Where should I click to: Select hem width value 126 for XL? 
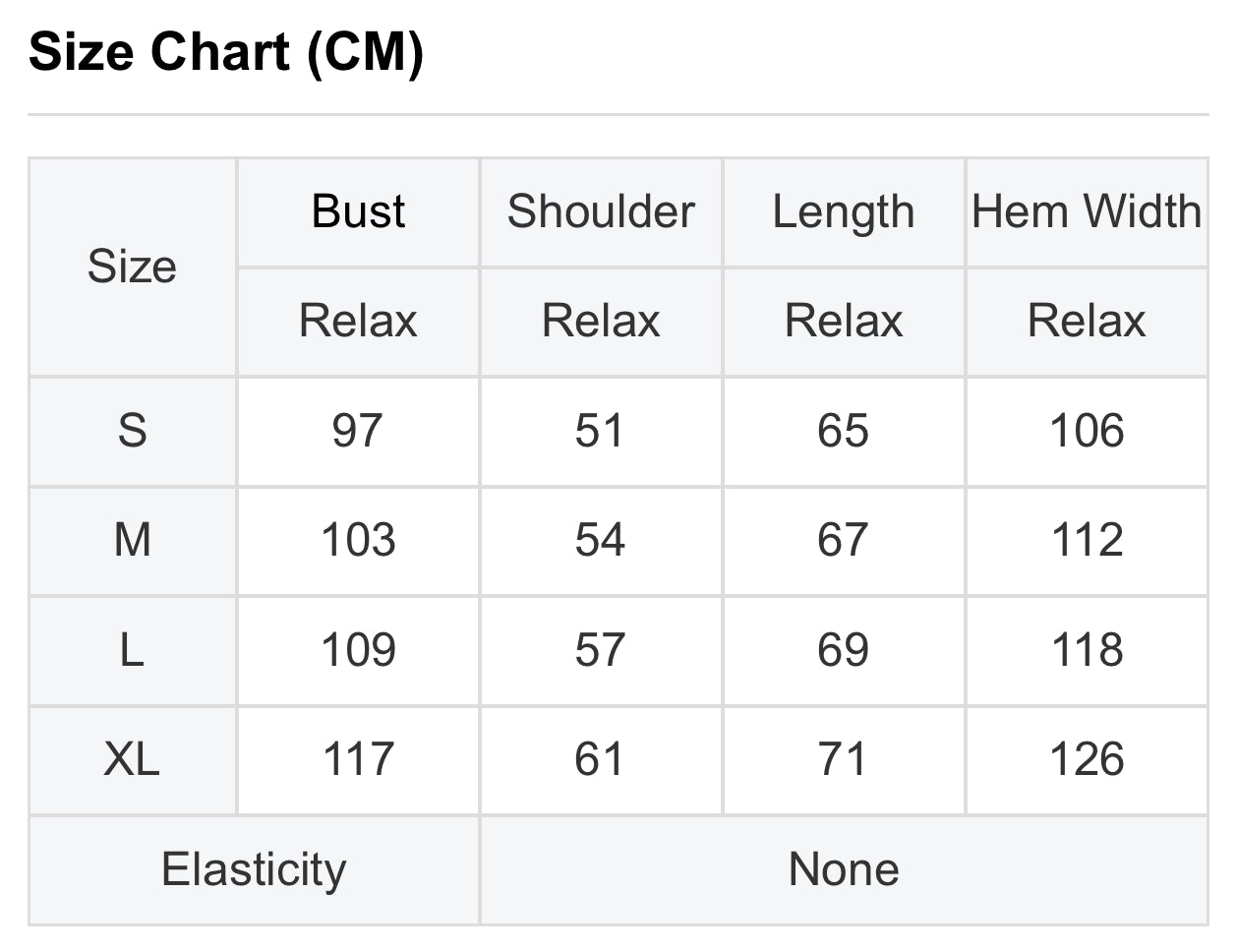coord(1087,759)
